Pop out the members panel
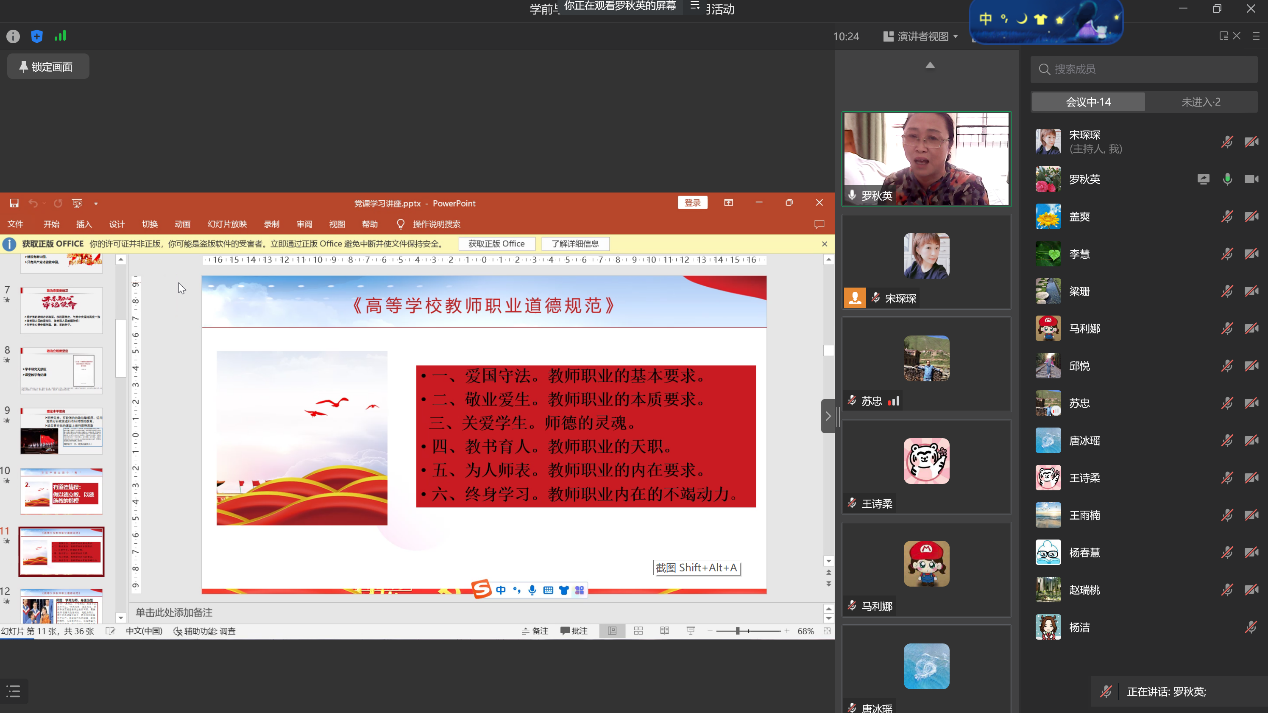 click(x=1224, y=36)
